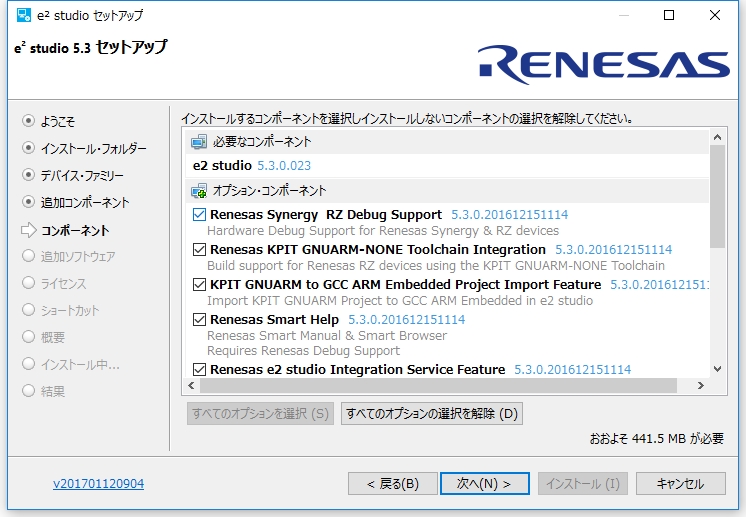Click the インストール中... step radio button
The height and width of the screenshot is (517, 746).
(x=29, y=364)
